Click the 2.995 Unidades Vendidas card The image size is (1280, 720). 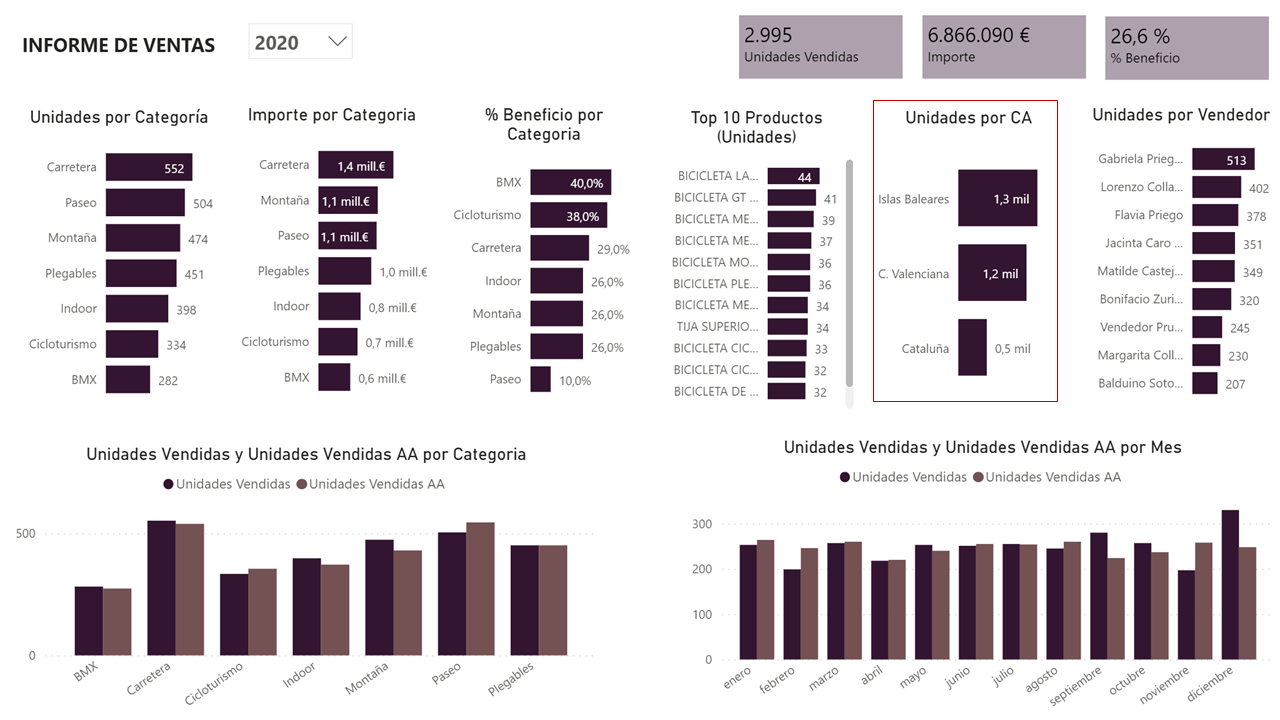coord(820,46)
